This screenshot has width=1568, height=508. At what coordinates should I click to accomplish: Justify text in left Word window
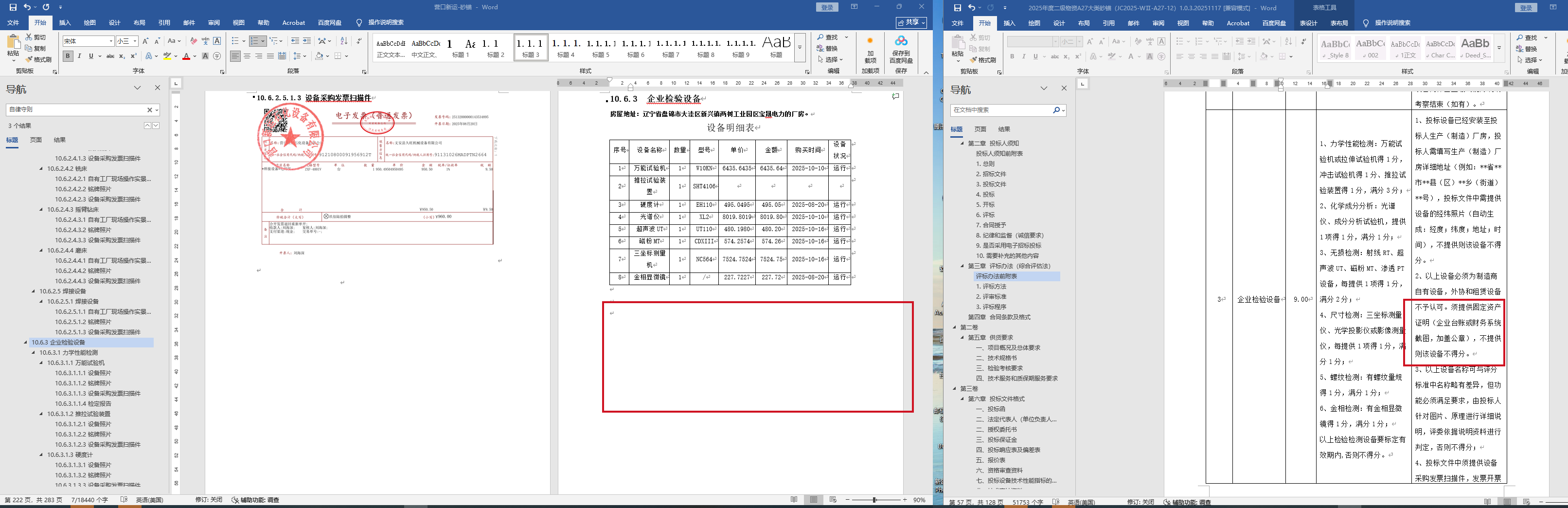pyautogui.click(x=270, y=56)
